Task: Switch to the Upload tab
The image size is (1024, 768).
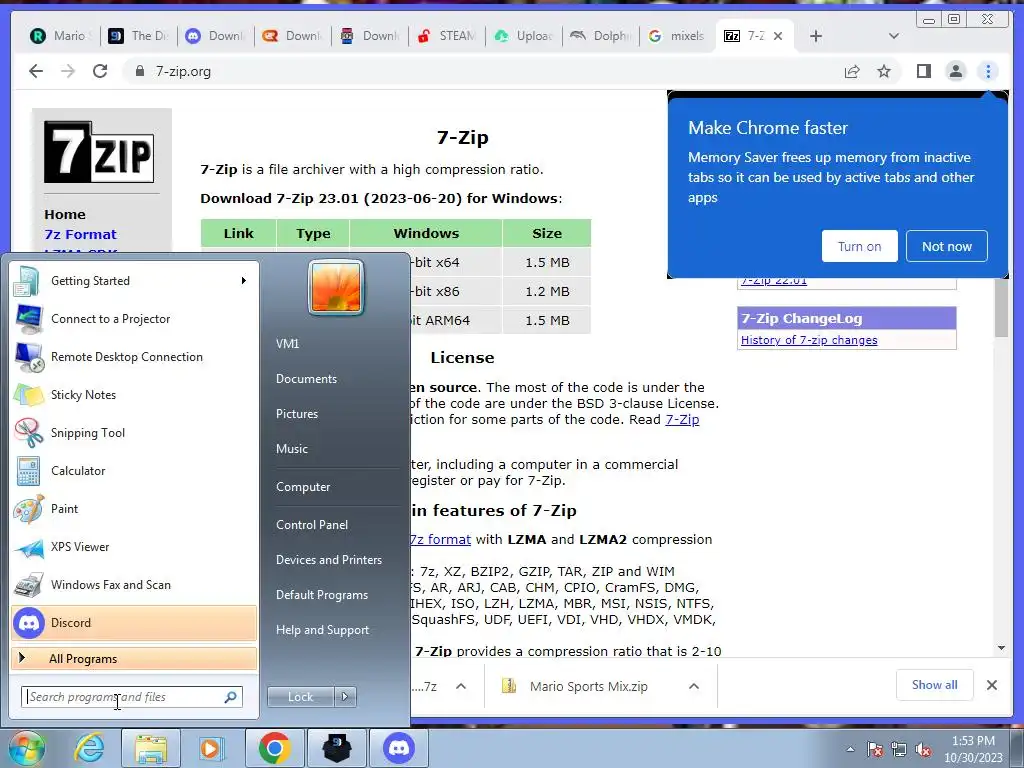Action: coord(524,36)
